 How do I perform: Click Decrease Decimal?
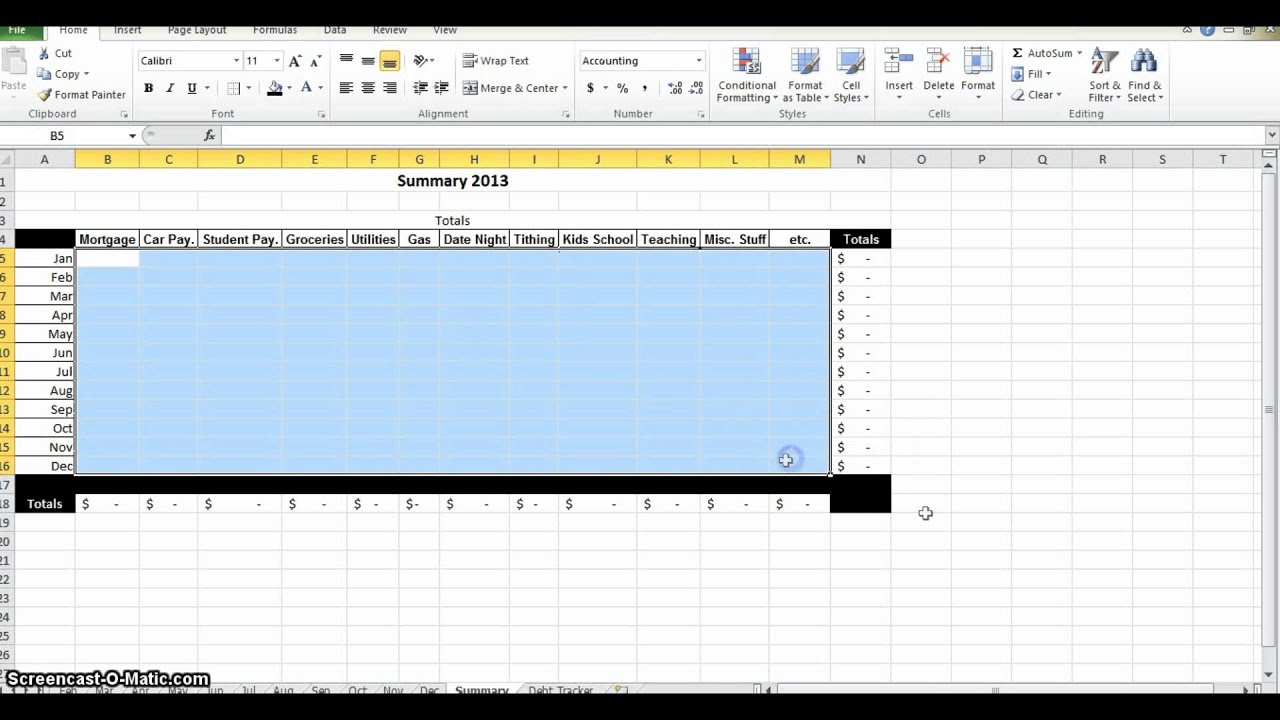click(696, 88)
